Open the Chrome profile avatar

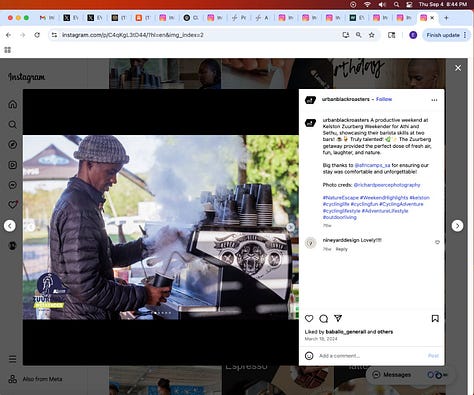pos(413,35)
